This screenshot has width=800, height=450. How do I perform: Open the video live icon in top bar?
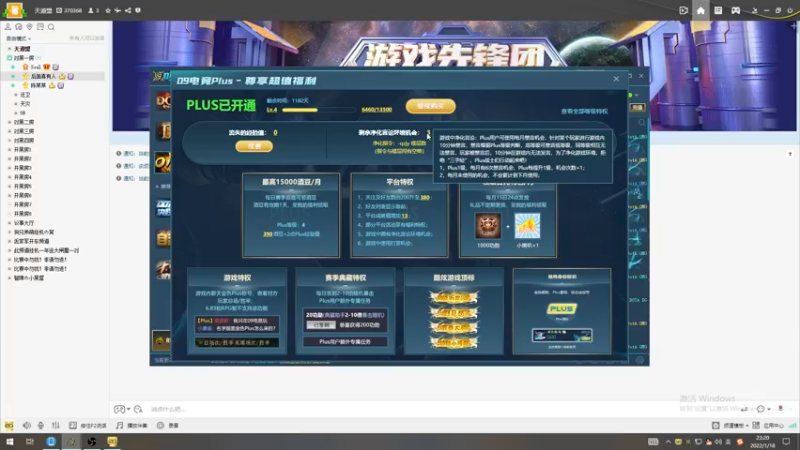point(684,10)
